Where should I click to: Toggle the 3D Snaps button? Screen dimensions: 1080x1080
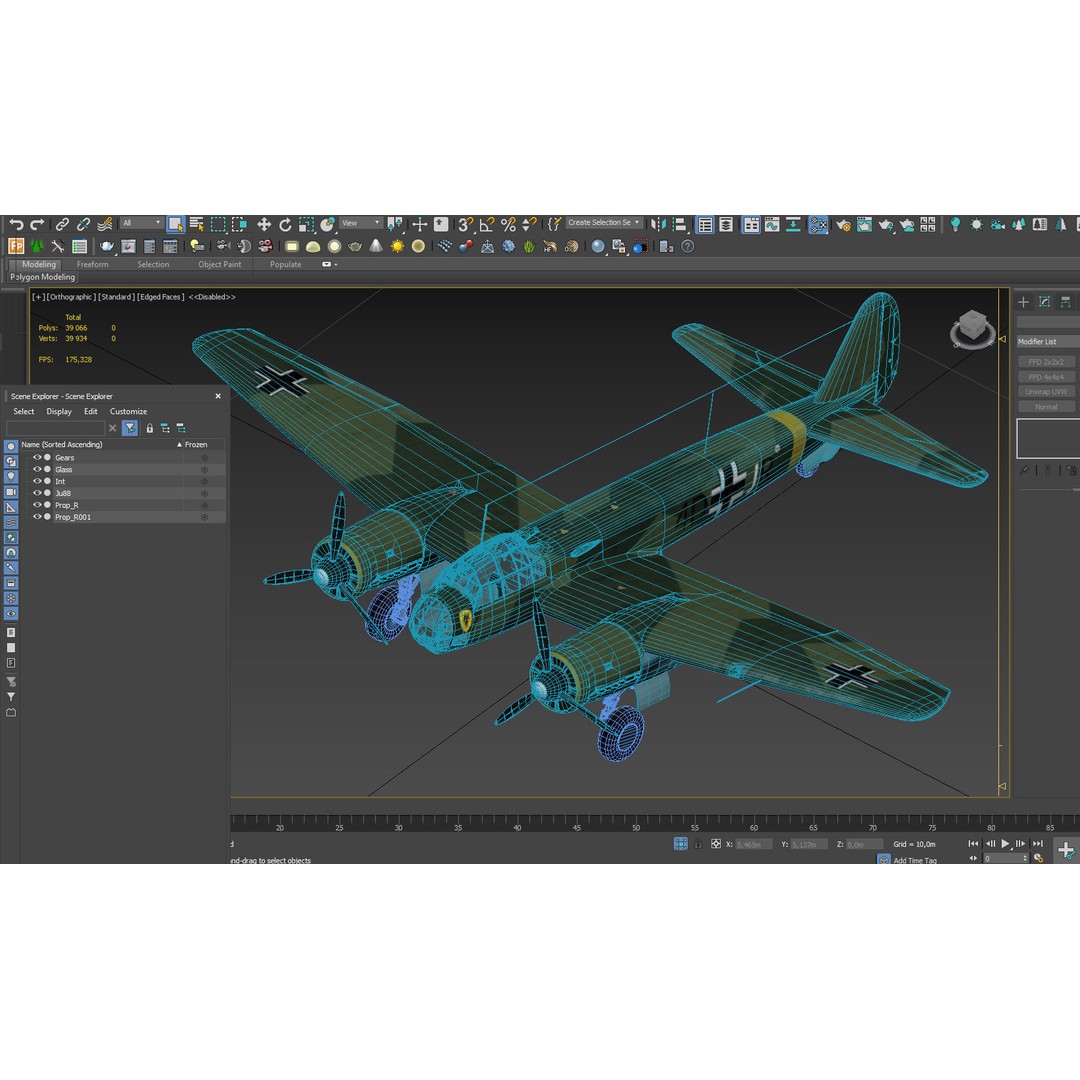click(x=466, y=224)
